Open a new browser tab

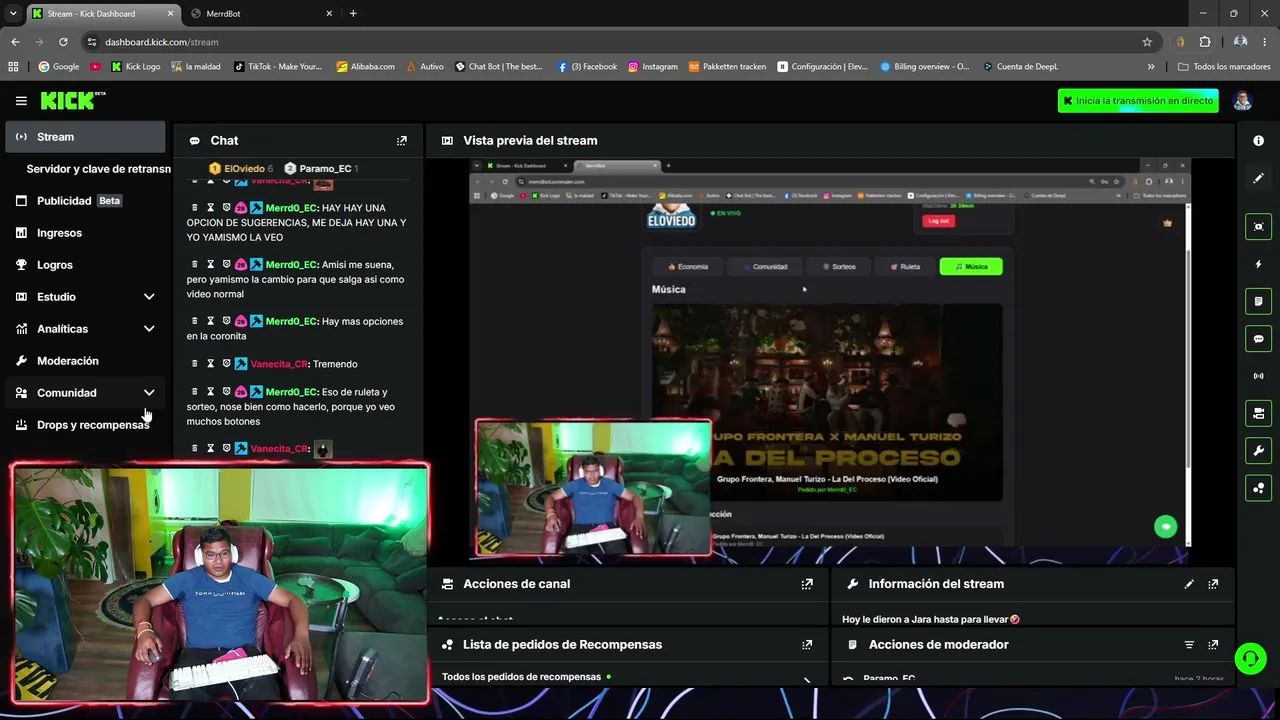point(353,14)
